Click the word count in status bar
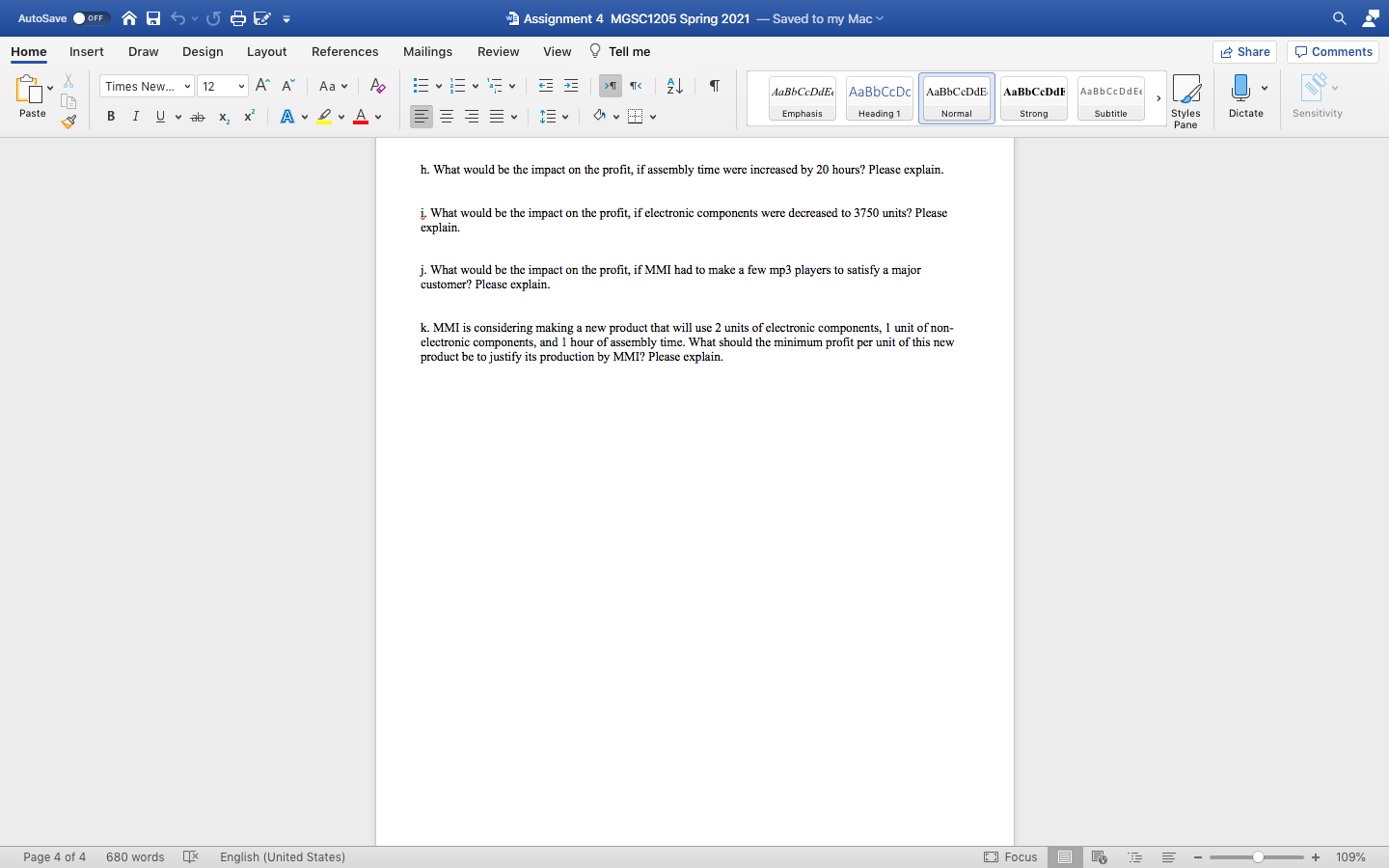Image resolution: width=1389 pixels, height=868 pixels. (x=135, y=856)
